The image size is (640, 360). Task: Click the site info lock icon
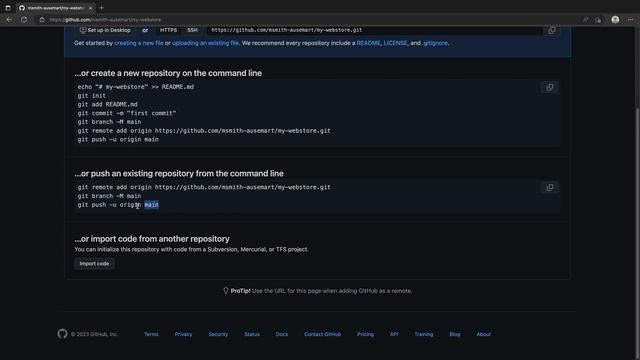pyautogui.click(x=42, y=20)
